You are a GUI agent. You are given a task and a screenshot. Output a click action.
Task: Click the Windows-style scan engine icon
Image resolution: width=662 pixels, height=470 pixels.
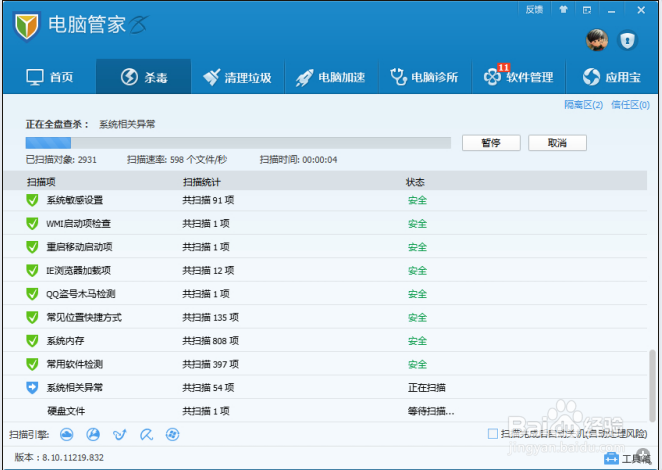172,434
